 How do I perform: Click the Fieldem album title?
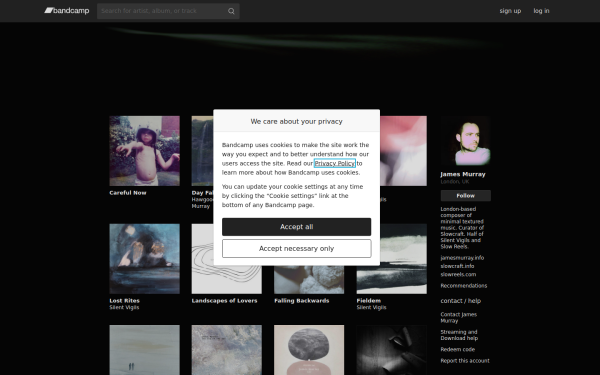tap(369, 301)
